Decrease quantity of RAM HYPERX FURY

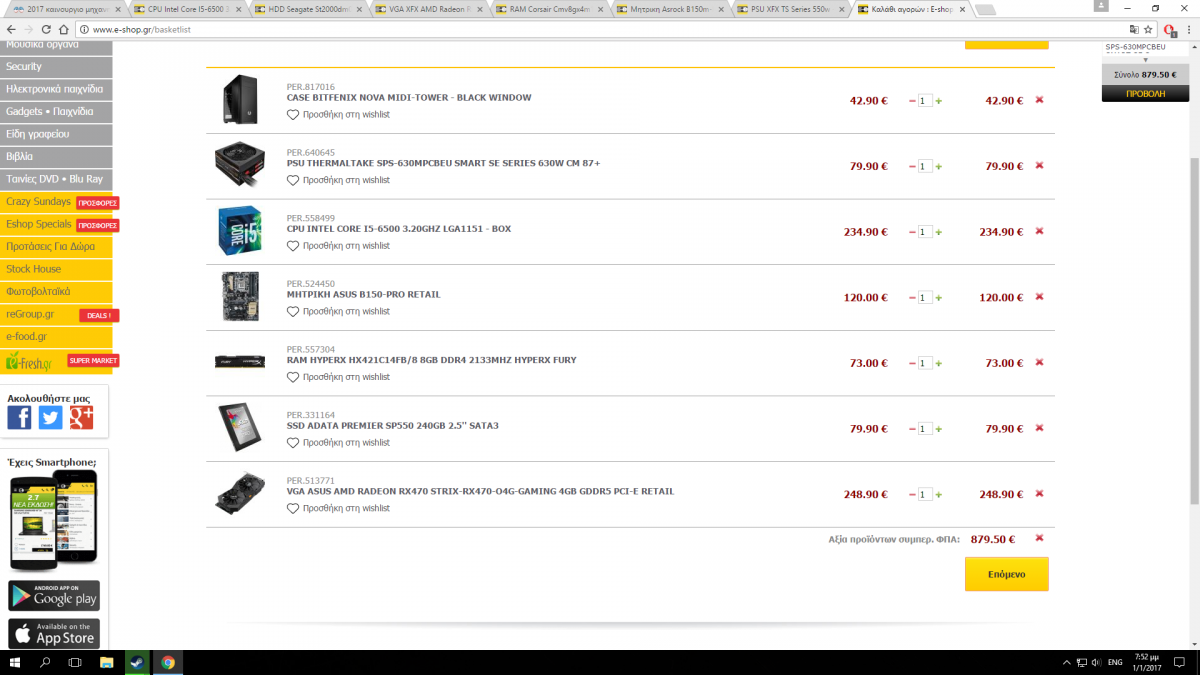tap(912, 363)
